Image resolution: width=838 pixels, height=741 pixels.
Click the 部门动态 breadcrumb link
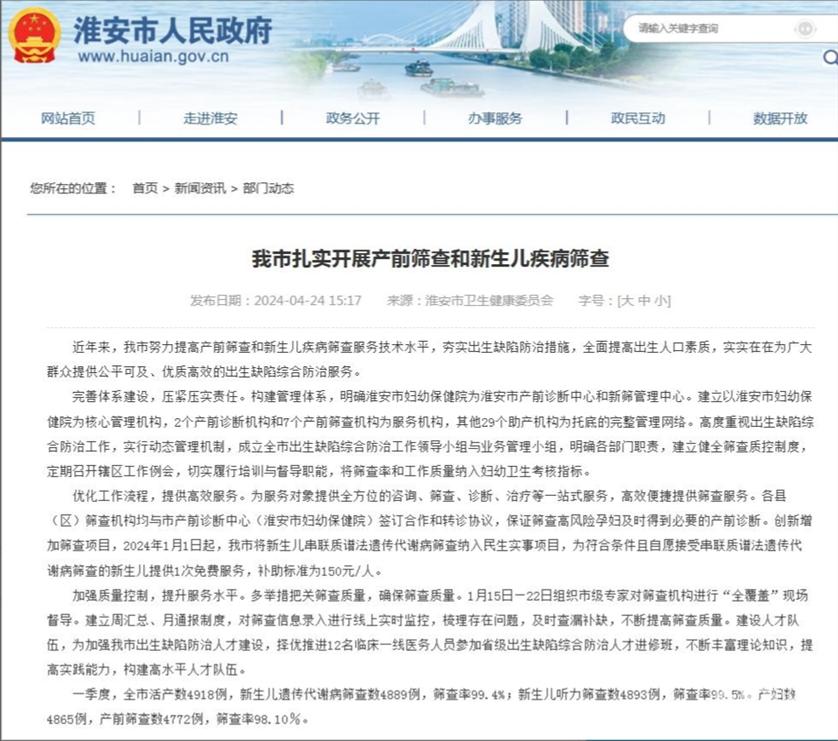[268, 188]
